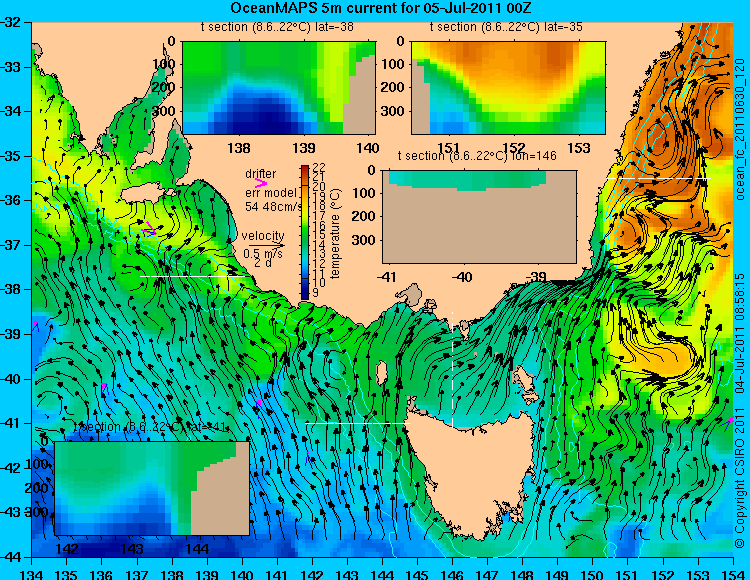Click the white lat -41 section line west of Tasmania

click(x=357, y=423)
